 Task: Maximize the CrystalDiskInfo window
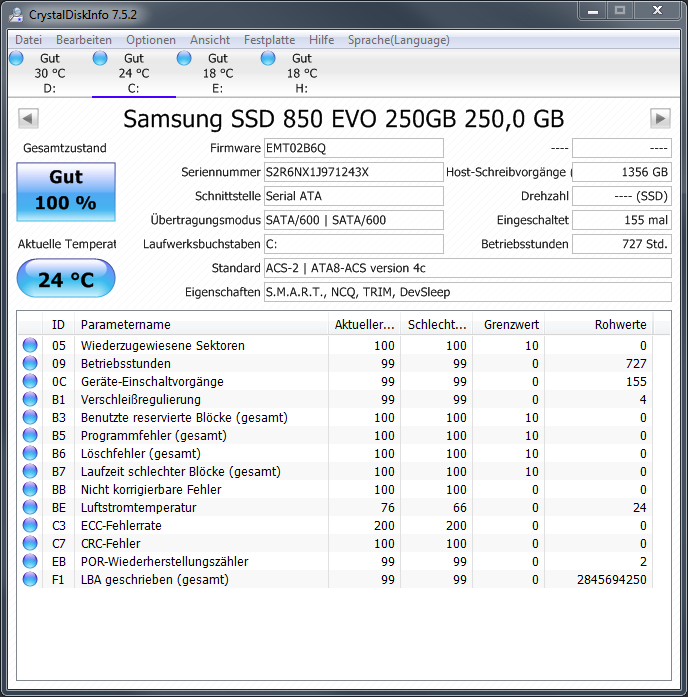pos(620,10)
